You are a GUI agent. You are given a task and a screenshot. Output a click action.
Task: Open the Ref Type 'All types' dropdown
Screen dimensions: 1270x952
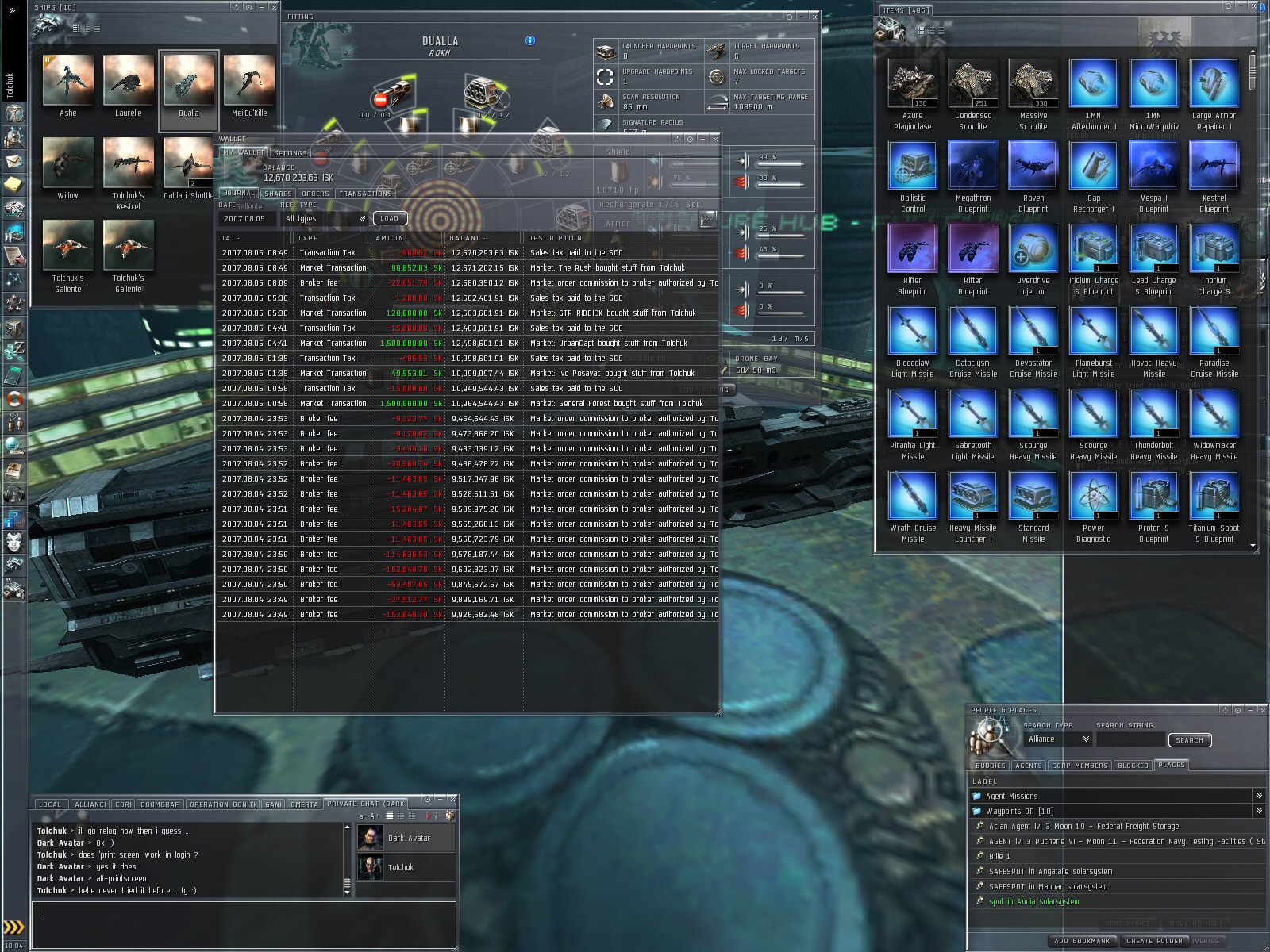point(325,218)
